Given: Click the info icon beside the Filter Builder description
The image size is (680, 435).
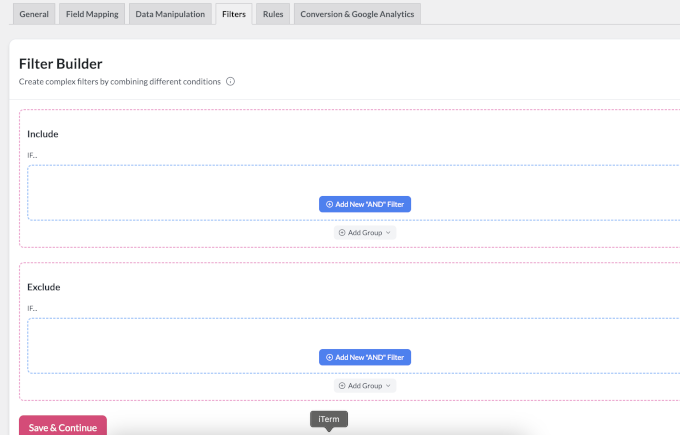Looking at the screenshot, I should point(230,81).
